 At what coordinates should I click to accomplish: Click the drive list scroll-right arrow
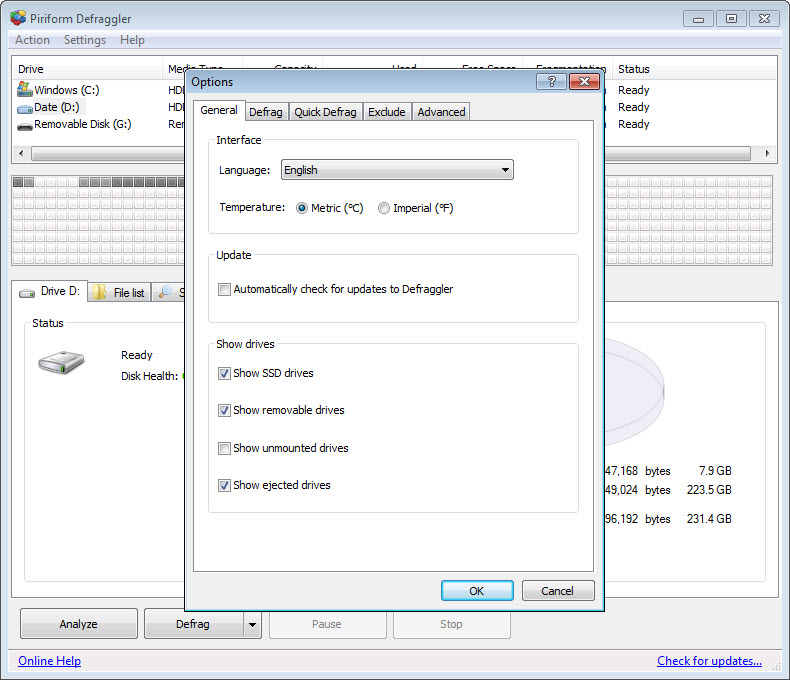click(767, 153)
